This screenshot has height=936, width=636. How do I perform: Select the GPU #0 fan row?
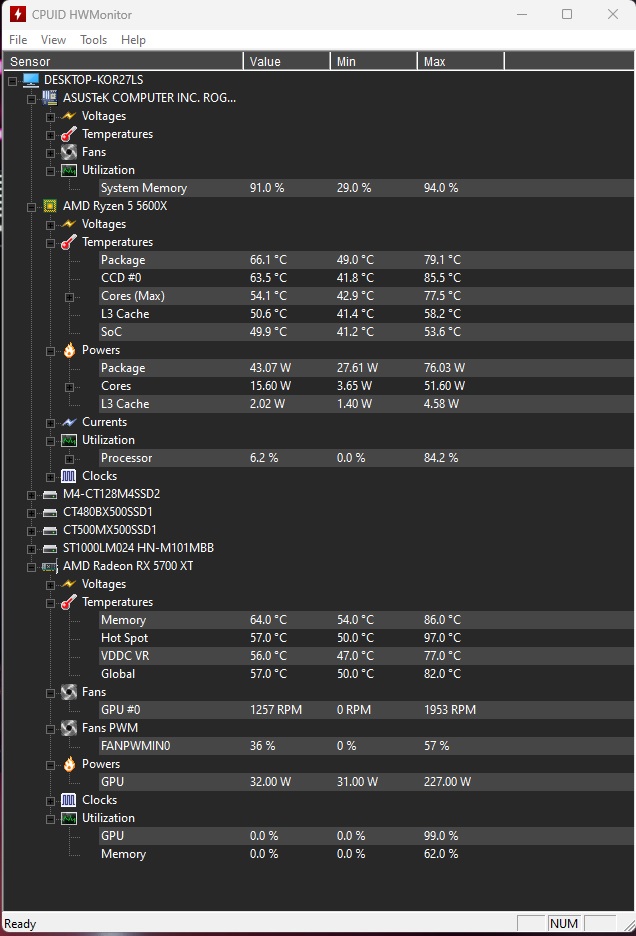coord(366,710)
